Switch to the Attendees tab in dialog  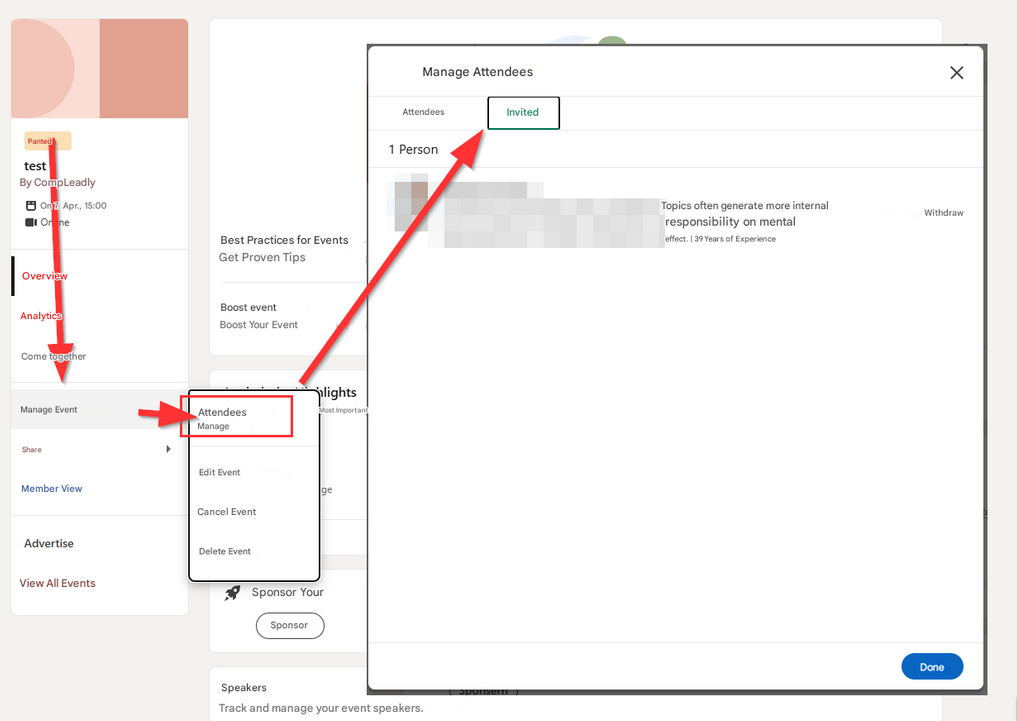(423, 113)
